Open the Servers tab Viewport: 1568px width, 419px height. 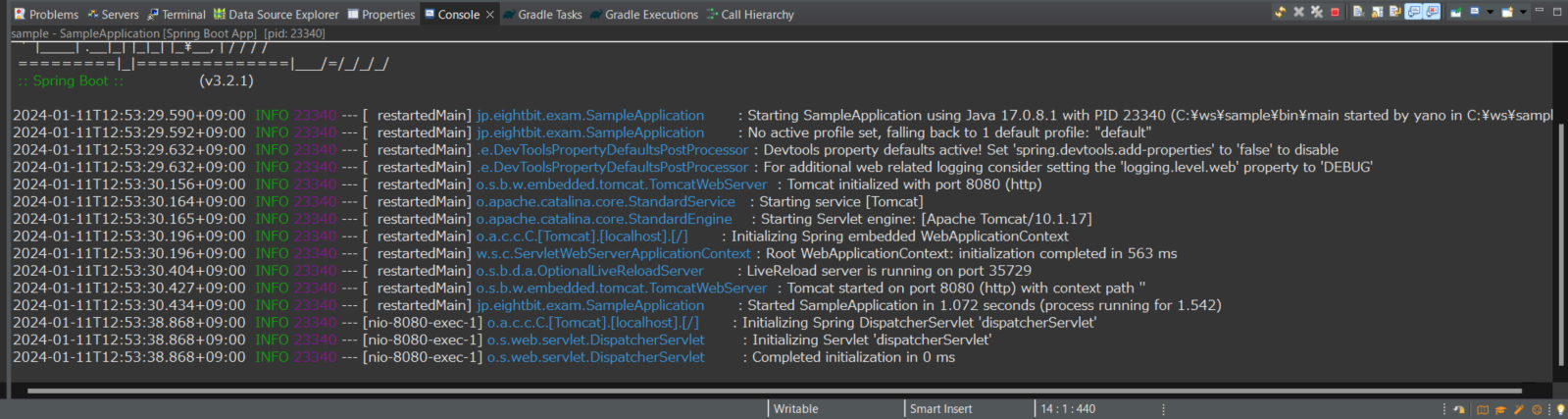[113, 15]
